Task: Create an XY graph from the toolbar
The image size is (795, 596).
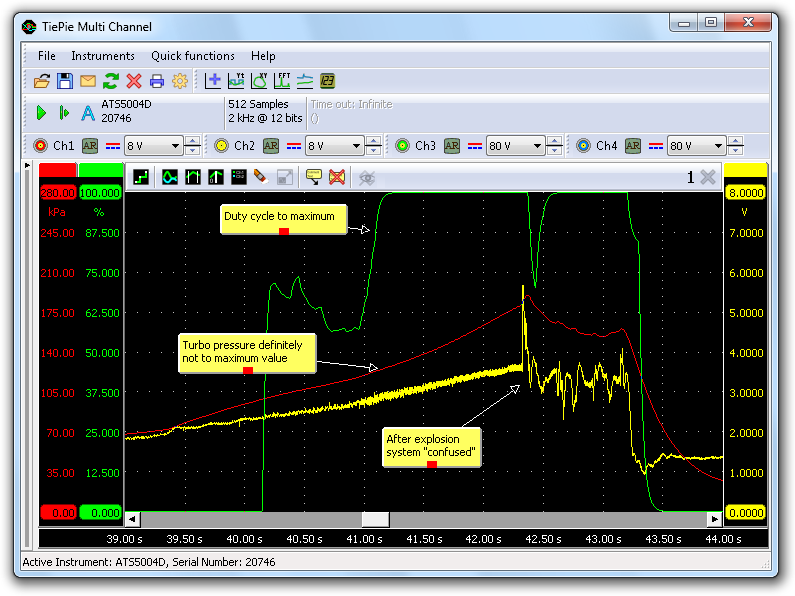Action: [x=259, y=81]
